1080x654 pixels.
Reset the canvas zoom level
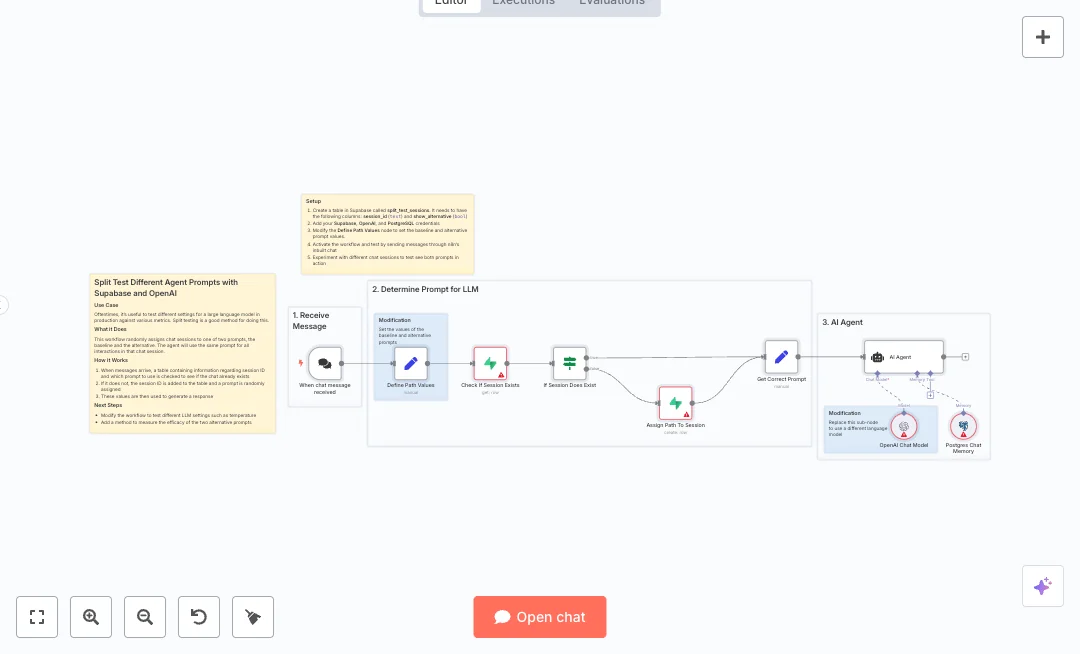click(x=199, y=617)
